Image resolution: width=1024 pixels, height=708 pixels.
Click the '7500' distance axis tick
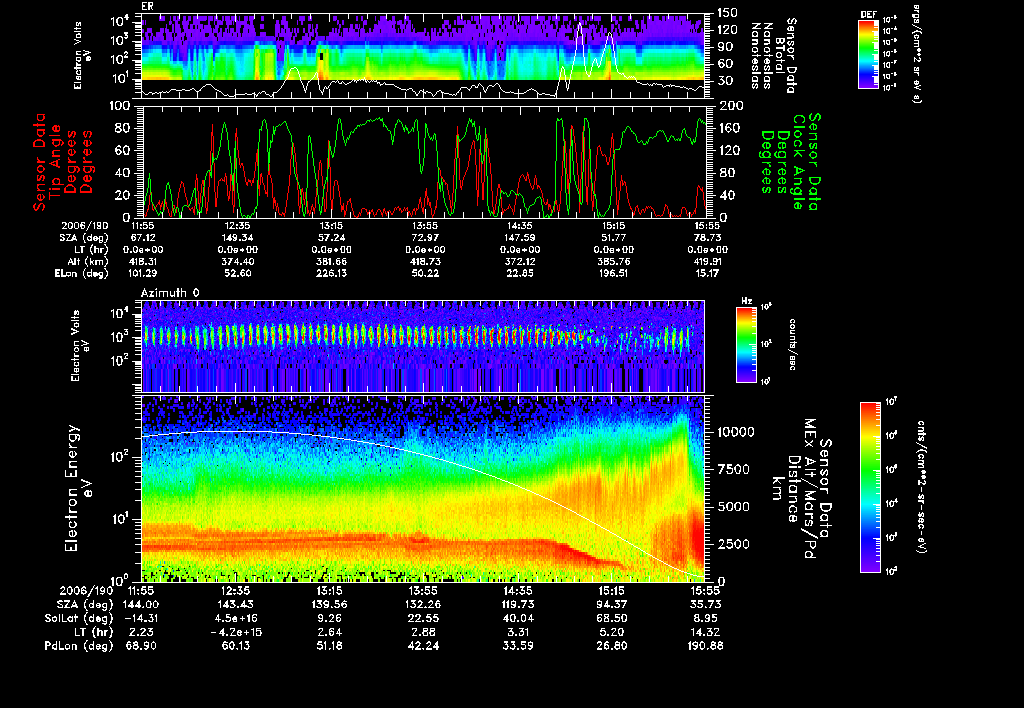[732, 469]
